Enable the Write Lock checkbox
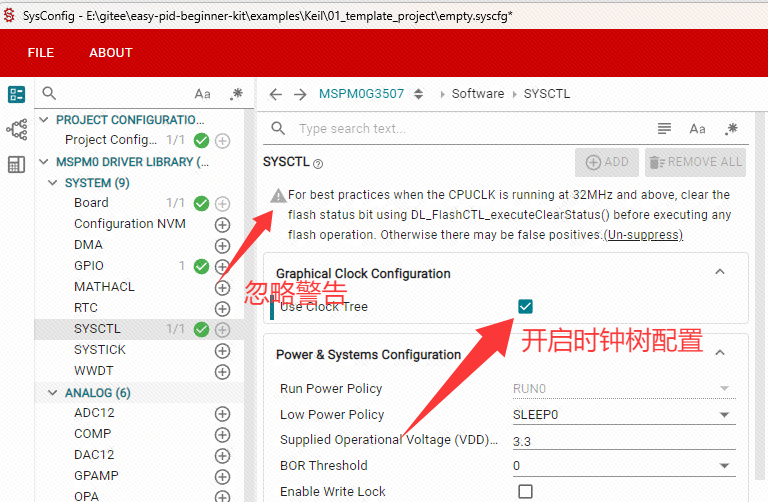This screenshot has width=768, height=502. coord(525,491)
